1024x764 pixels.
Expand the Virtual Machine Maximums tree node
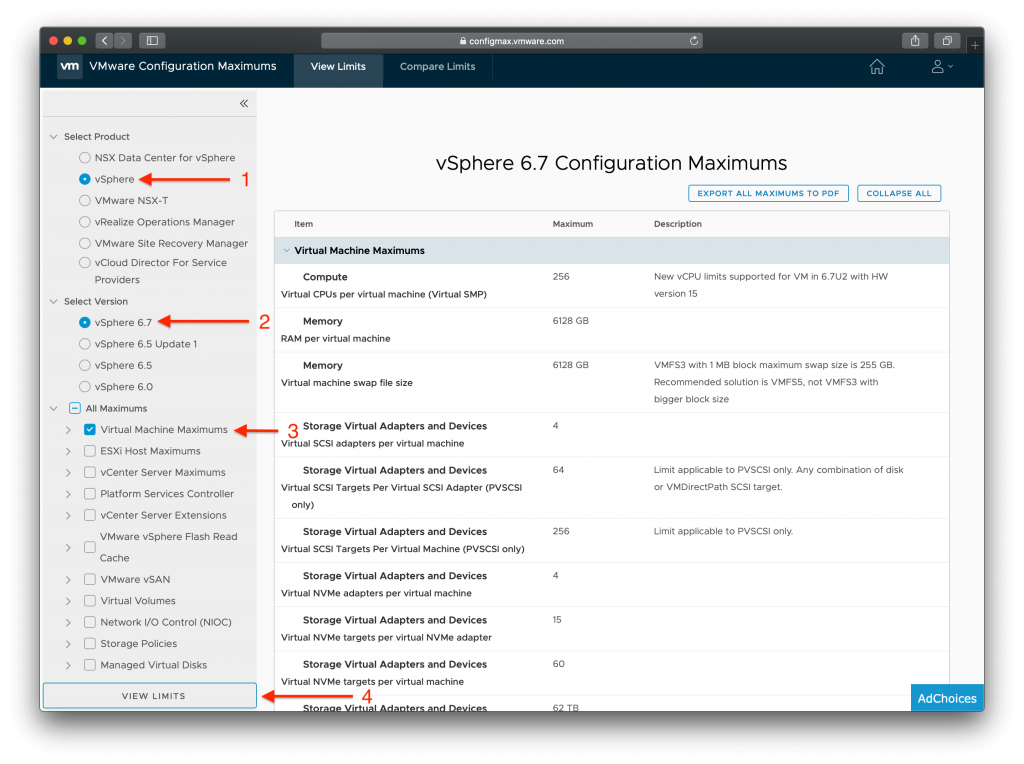click(x=68, y=430)
